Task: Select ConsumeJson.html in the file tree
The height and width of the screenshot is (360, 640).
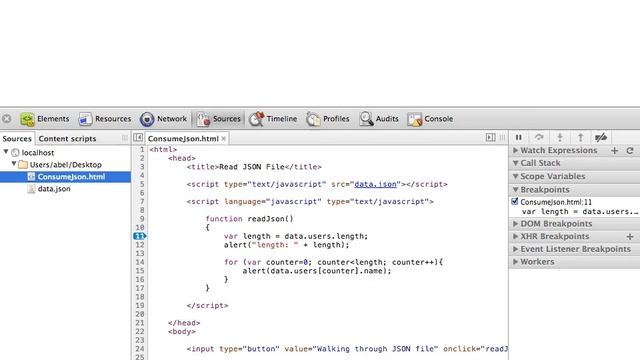Action: [x=65, y=177]
